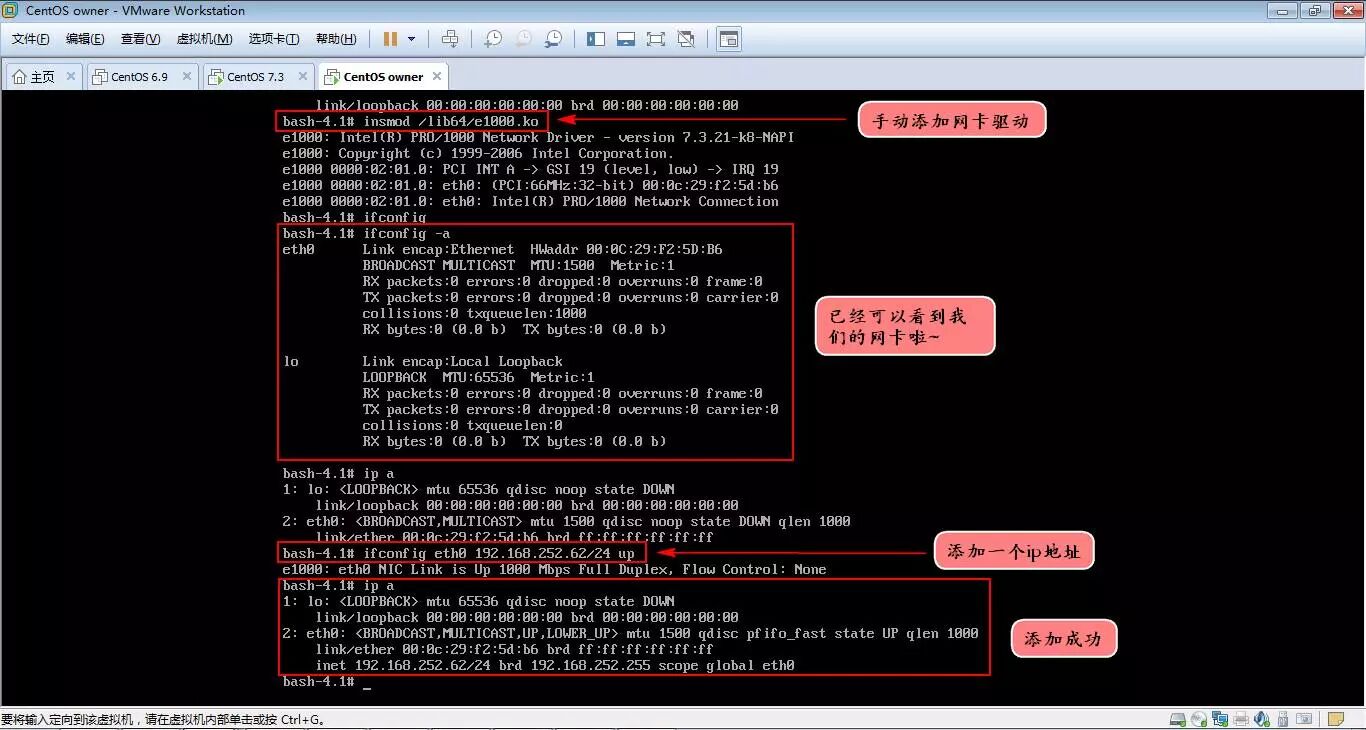Screen dimensions: 1366x730
Task: Switch to Unity mode
Action: pyautogui.click(x=687, y=39)
